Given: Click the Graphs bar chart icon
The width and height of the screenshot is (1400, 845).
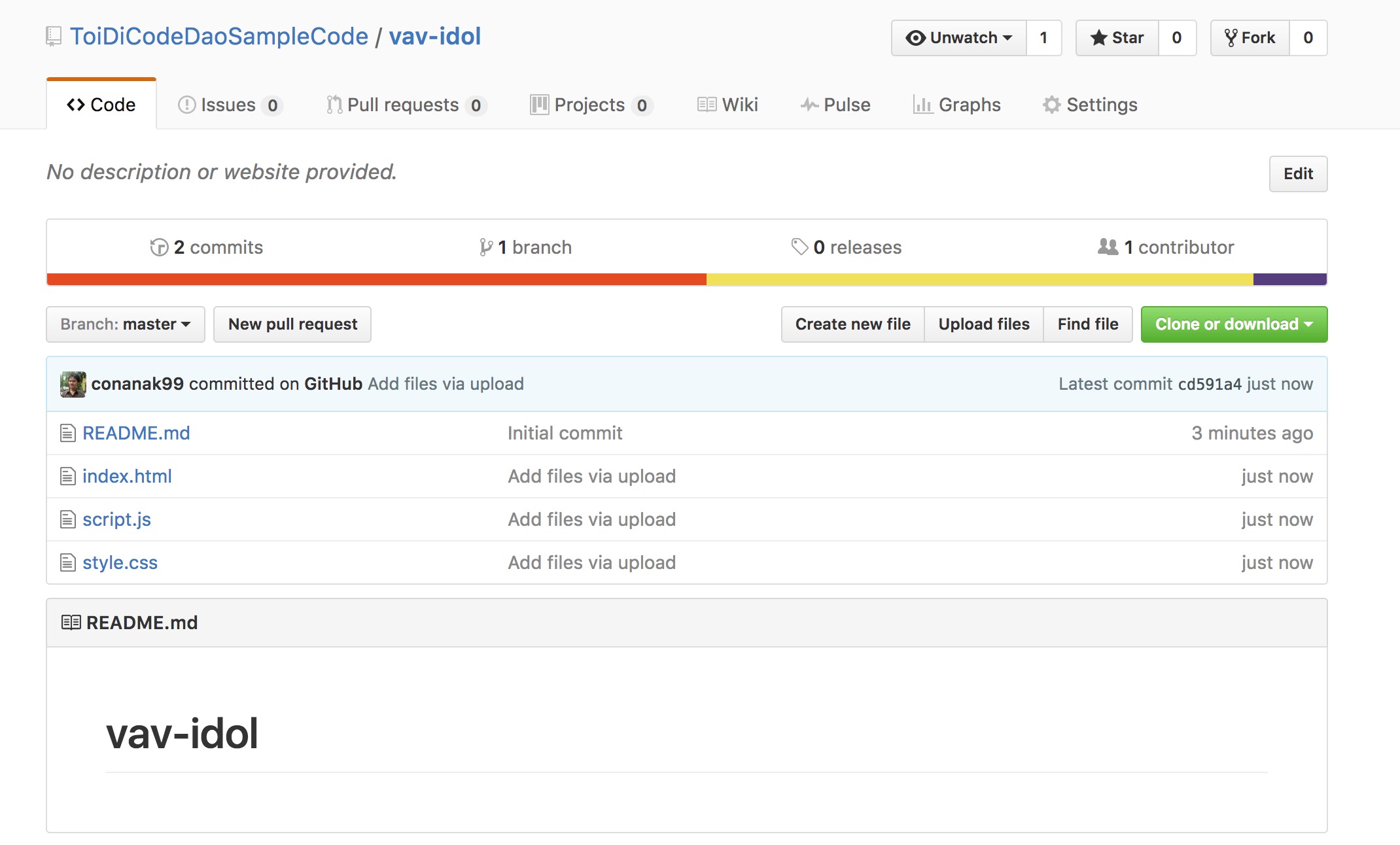Looking at the screenshot, I should pyautogui.click(x=922, y=105).
